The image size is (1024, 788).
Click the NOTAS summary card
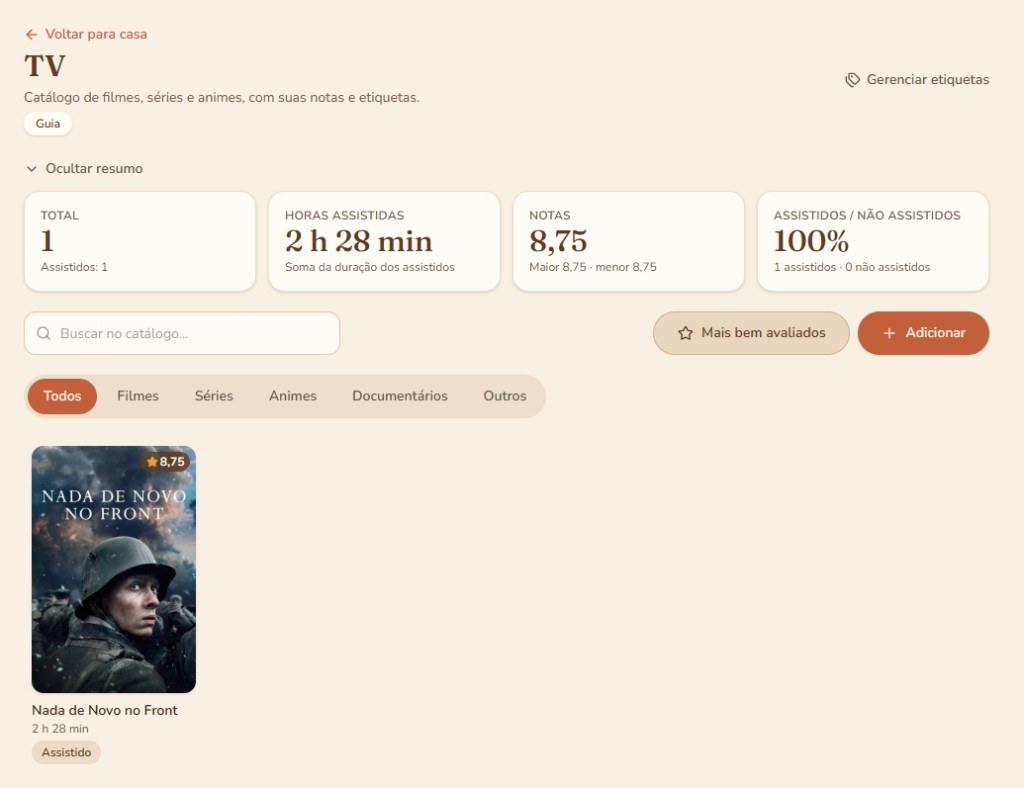tap(628, 242)
